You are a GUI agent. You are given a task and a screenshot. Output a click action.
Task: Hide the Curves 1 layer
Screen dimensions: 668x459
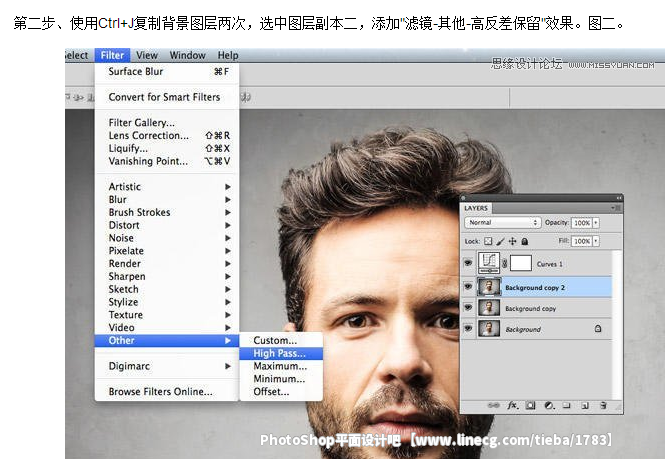point(468,263)
